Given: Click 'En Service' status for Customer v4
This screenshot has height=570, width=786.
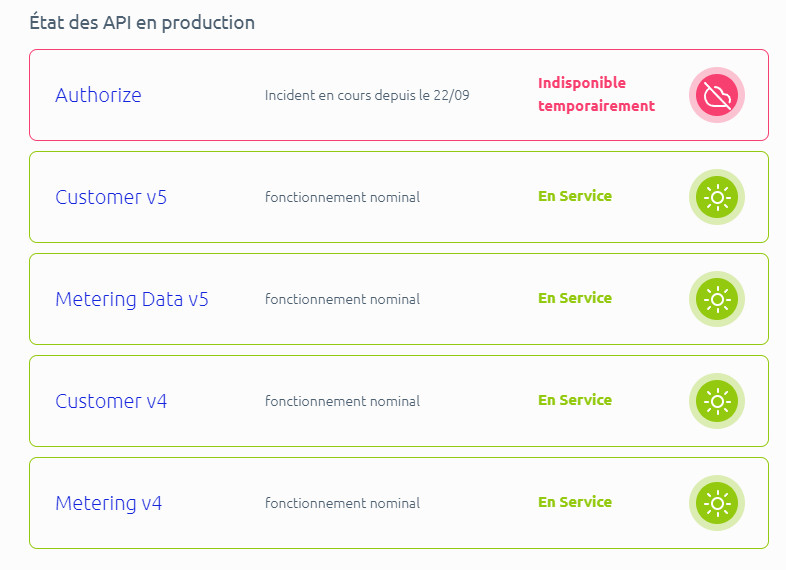Looking at the screenshot, I should click(x=575, y=400).
